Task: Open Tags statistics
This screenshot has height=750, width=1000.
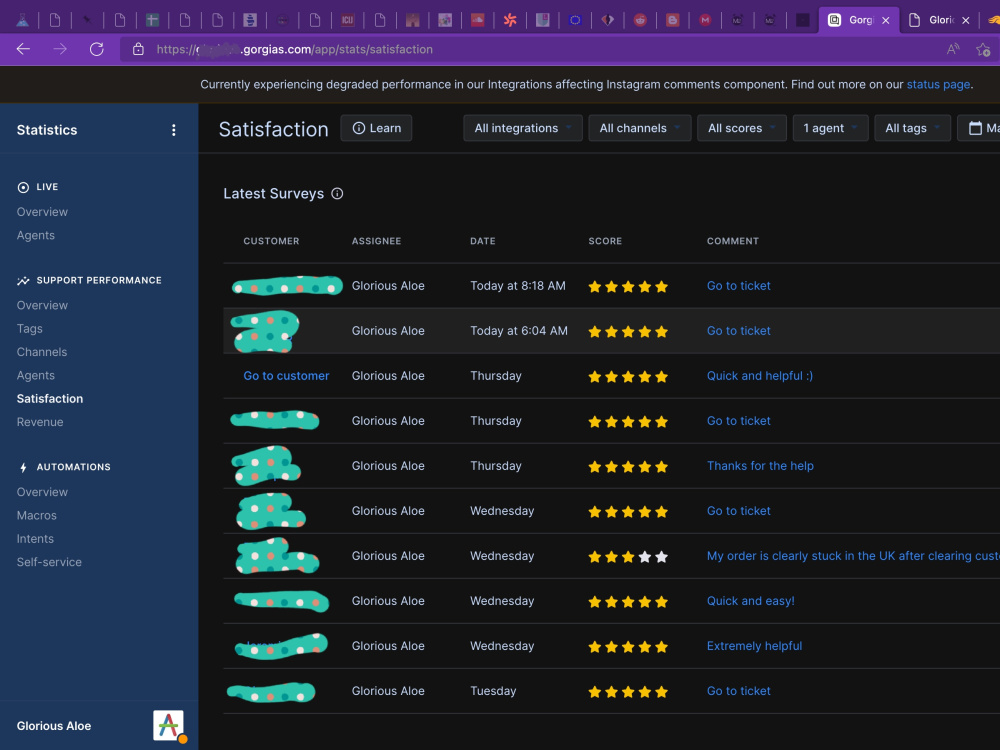Action: pyautogui.click(x=29, y=328)
